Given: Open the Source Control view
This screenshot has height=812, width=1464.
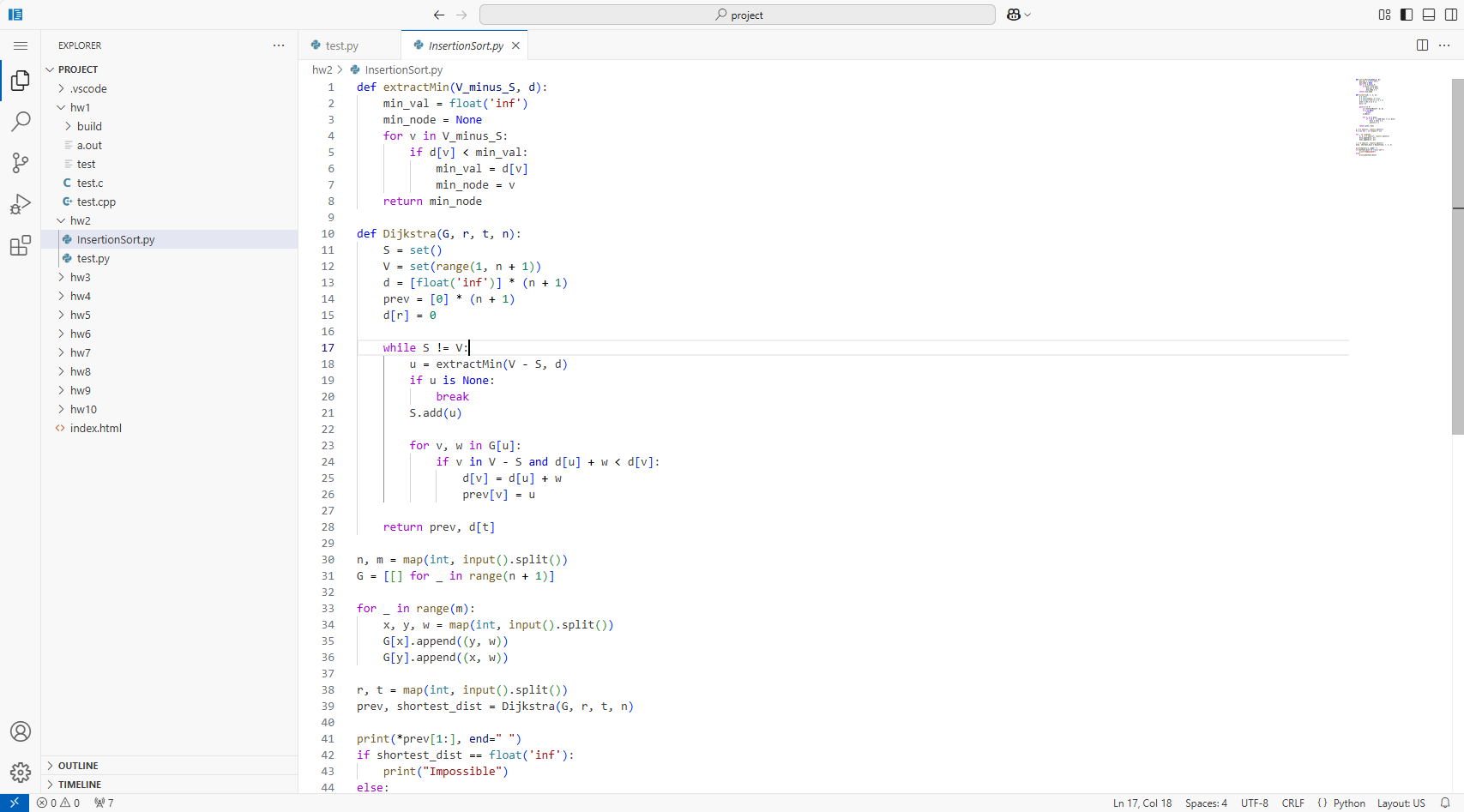Looking at the screenshot, I should 21,163.
